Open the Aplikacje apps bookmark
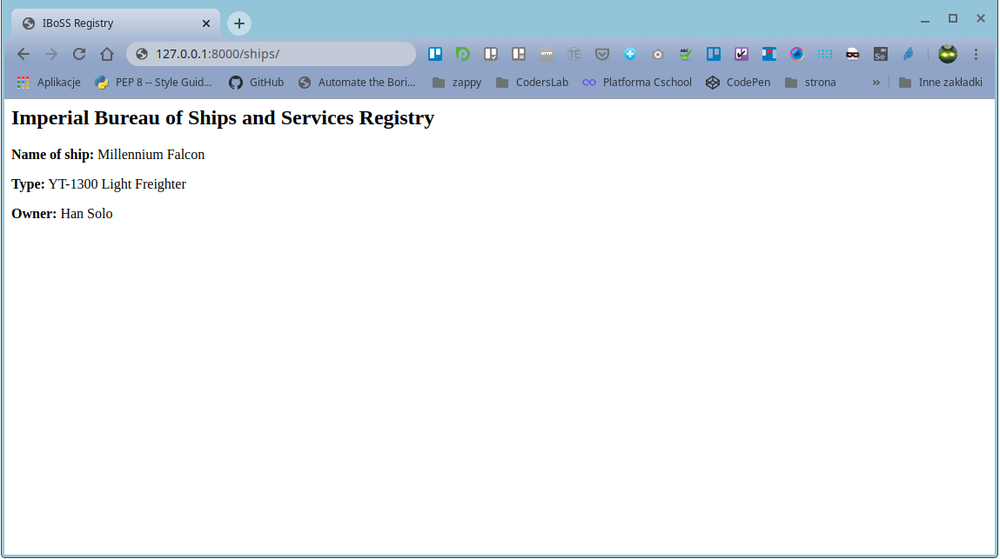Image resolution: width=1000 pixels, height=559 pixels. 49,82
